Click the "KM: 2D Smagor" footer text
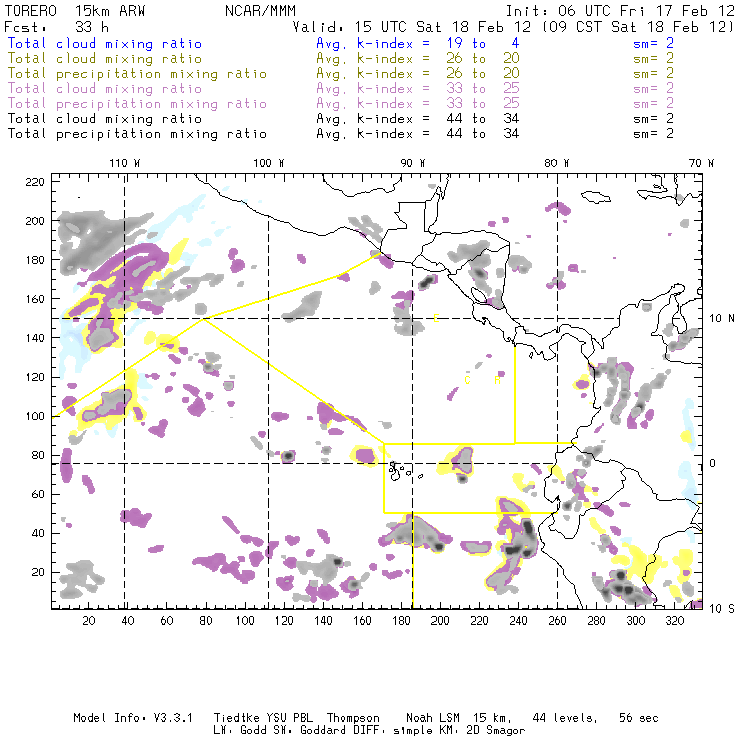 [x=481, y=731]
